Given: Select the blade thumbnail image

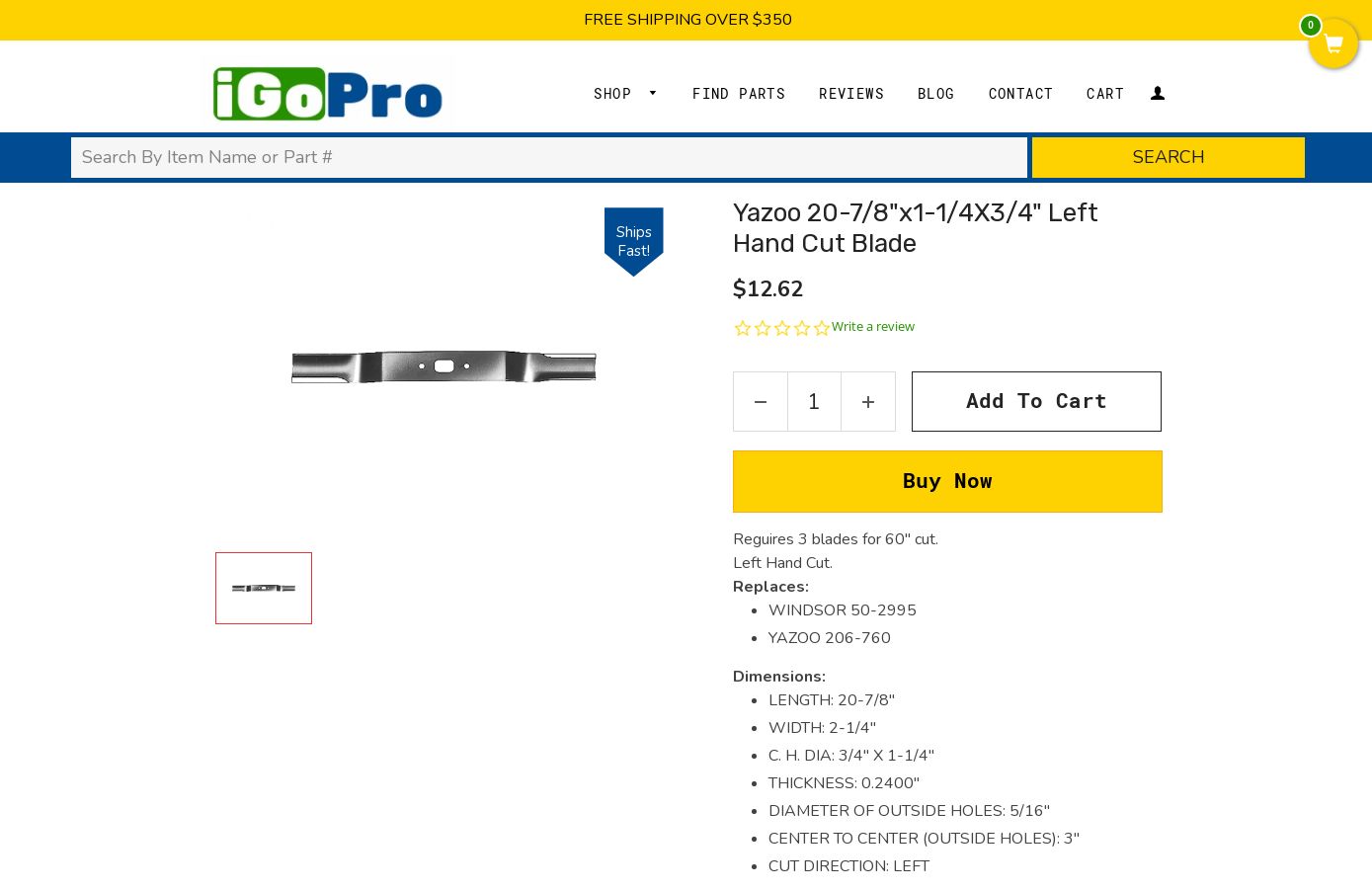Looking at the screenshot, I should [x=264, y=589].
